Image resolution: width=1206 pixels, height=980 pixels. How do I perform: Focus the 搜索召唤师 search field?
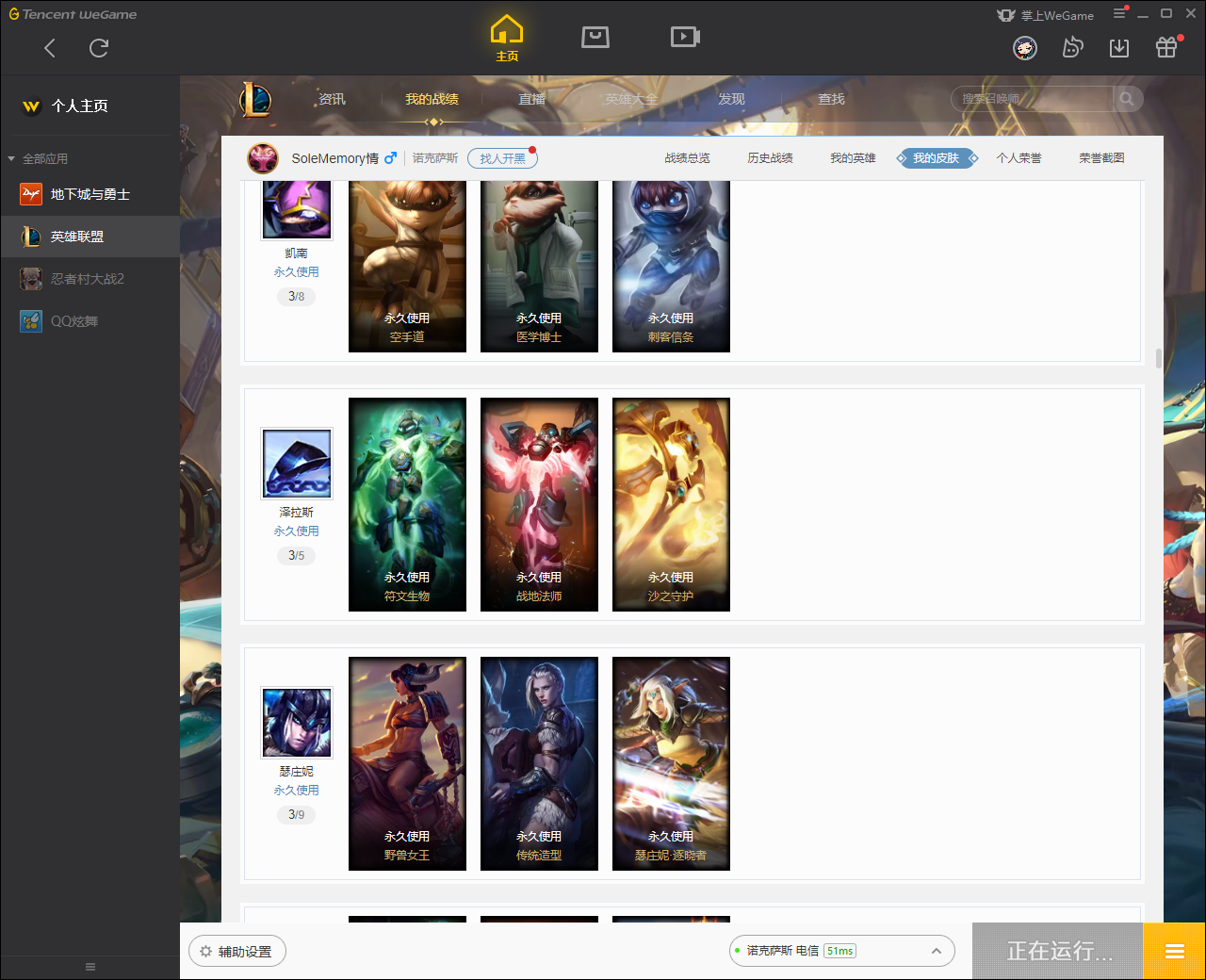coord(1033,99)
